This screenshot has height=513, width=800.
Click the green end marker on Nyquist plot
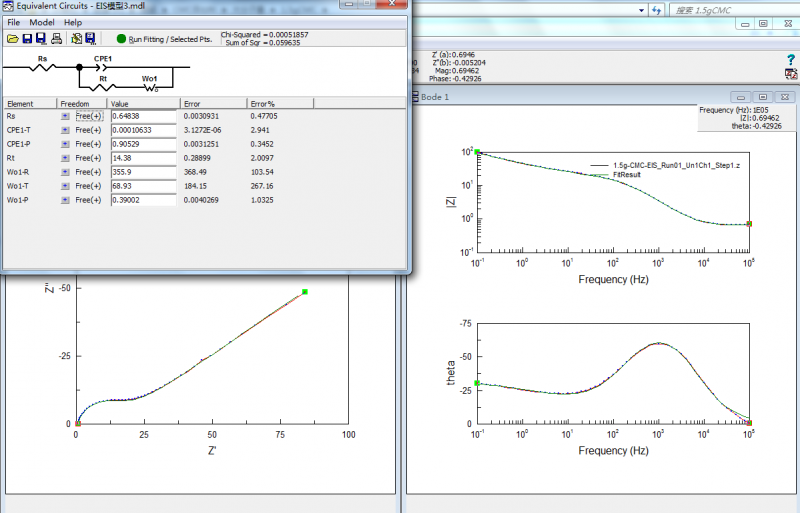[305, 292]
